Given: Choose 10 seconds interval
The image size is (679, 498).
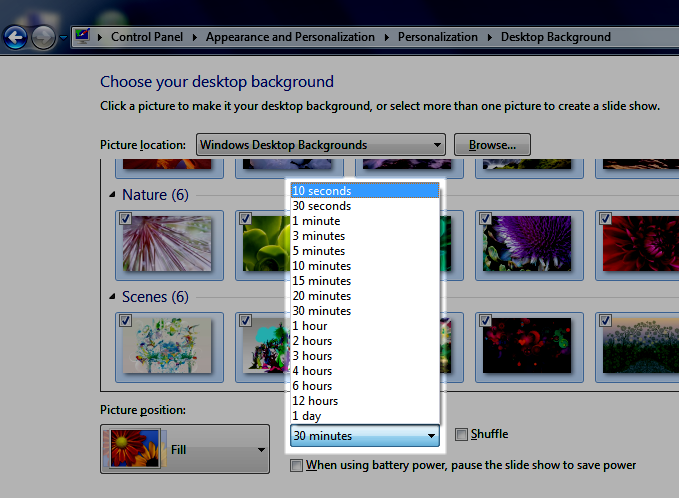Looking at the screenshot, I should tap(365, 191).
